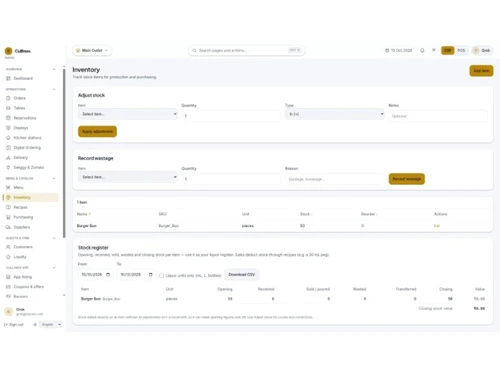Click the Banners icon in the sidebar

(8, 296)
